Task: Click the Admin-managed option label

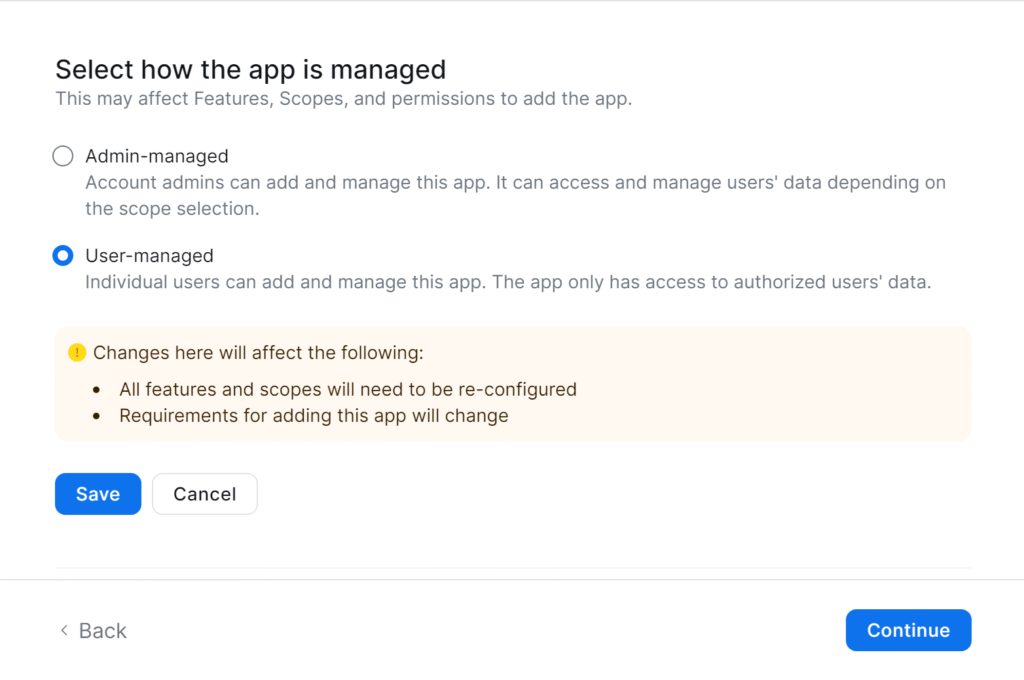Action: (x=157, y=156)
